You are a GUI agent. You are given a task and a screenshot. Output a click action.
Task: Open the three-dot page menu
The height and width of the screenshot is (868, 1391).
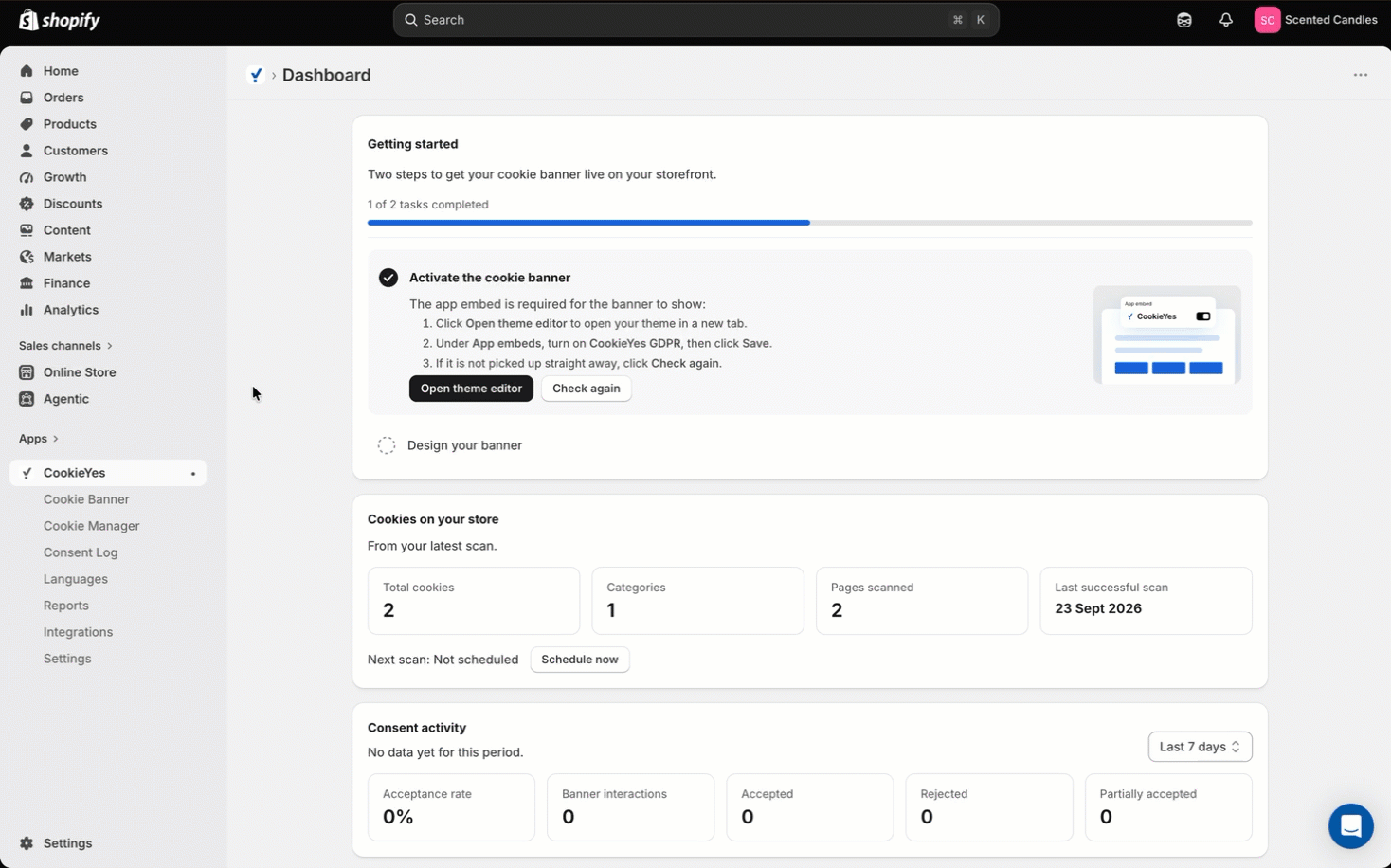tap(1360, 75)
